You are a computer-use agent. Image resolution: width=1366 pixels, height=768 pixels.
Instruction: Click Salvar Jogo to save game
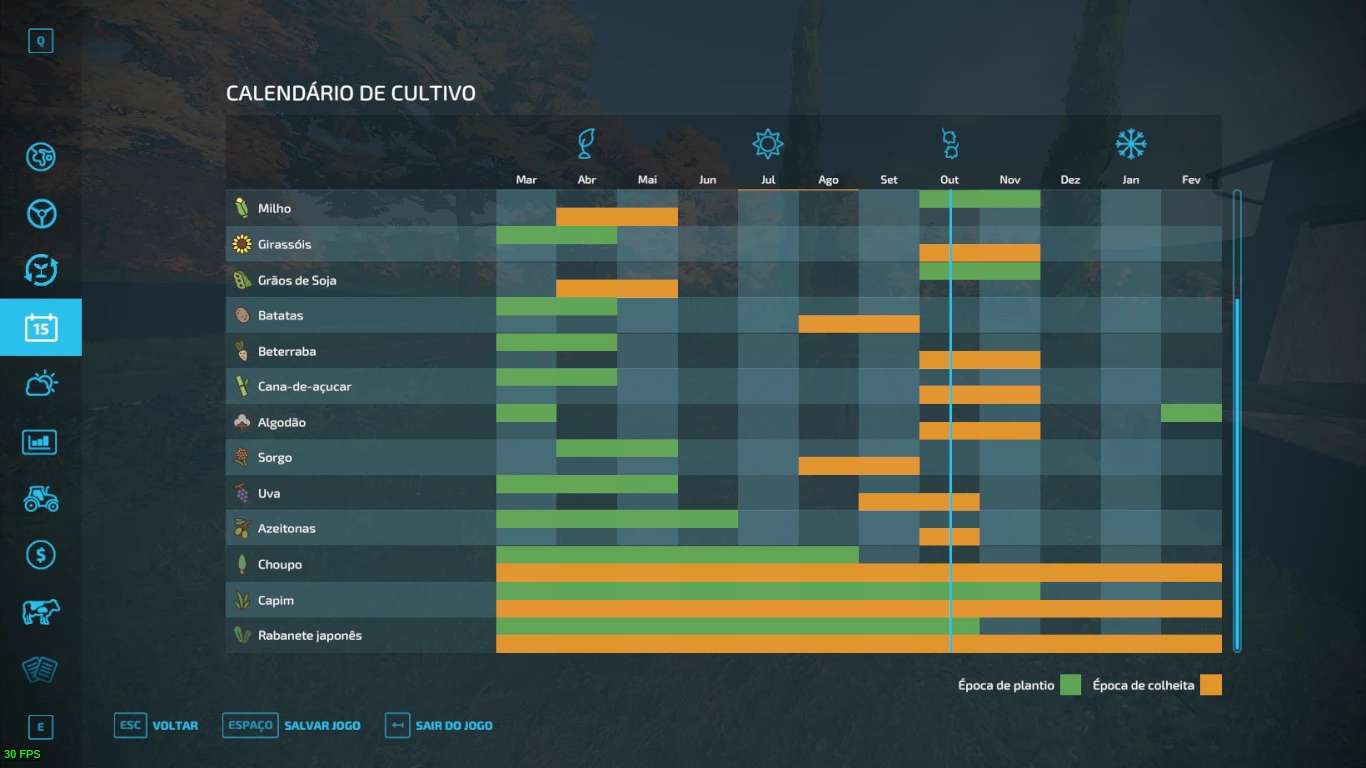click(x=291, y=725)
